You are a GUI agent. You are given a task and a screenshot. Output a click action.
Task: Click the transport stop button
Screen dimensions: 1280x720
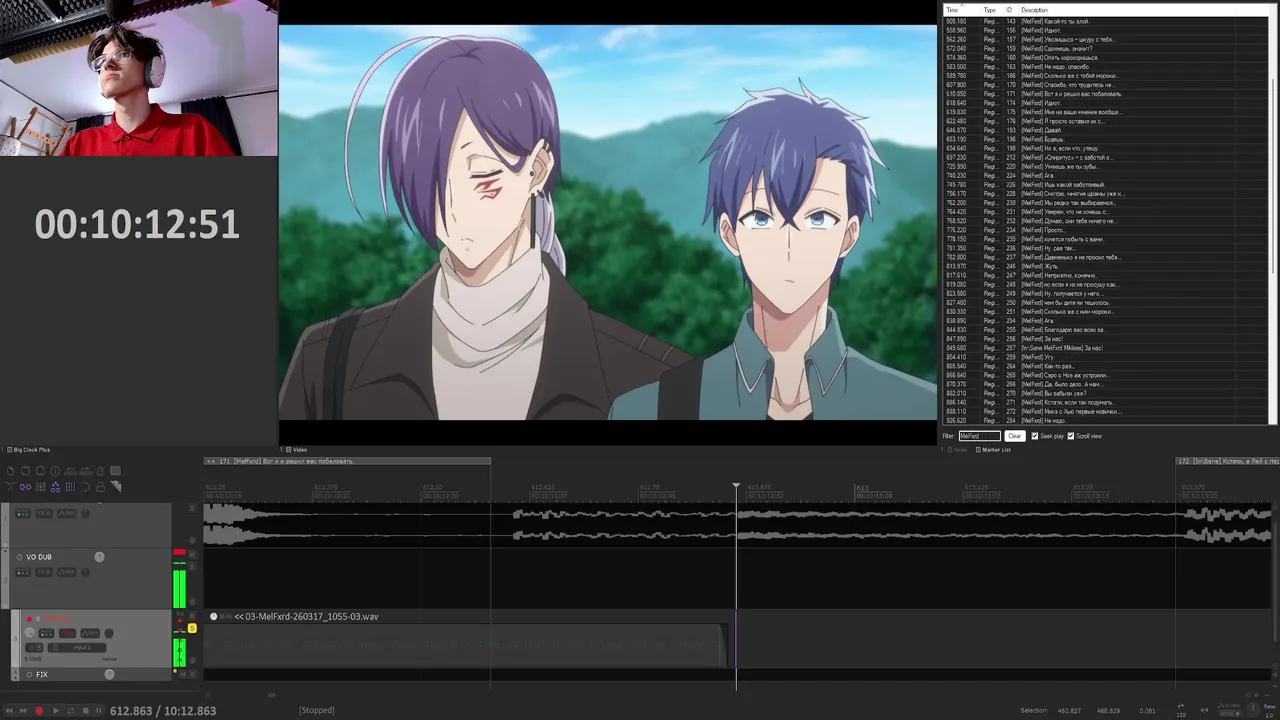tap(85, 711)
